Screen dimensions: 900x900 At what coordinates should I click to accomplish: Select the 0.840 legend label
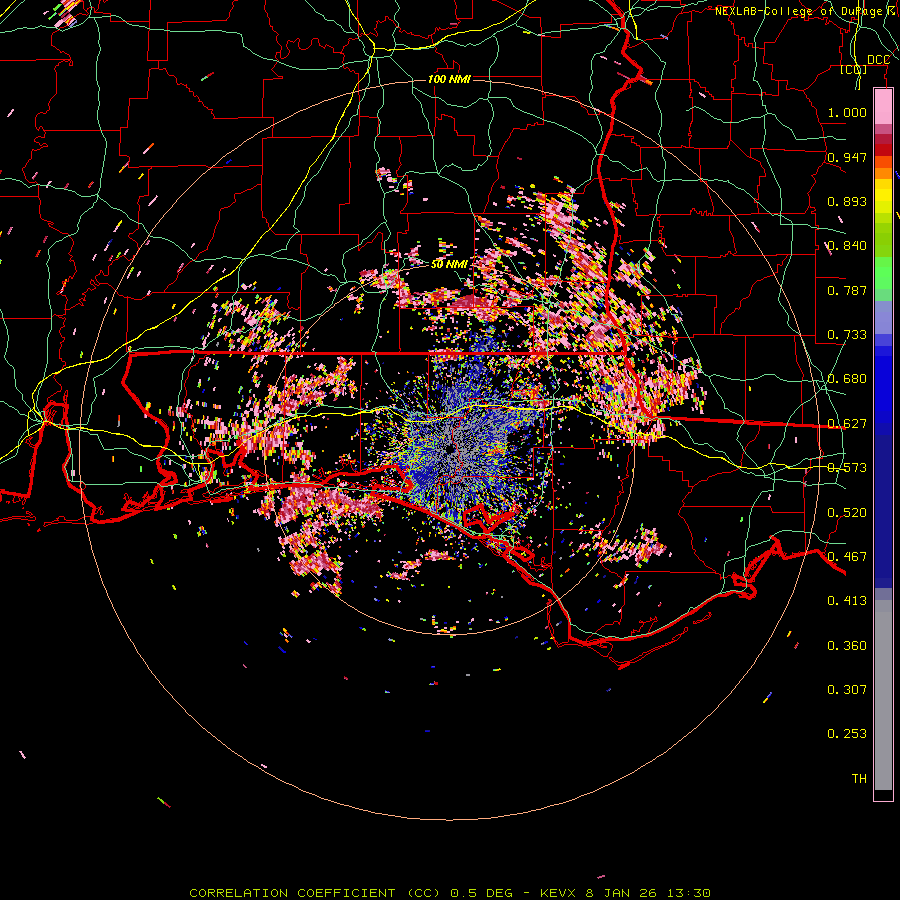[x=847, y=246]
